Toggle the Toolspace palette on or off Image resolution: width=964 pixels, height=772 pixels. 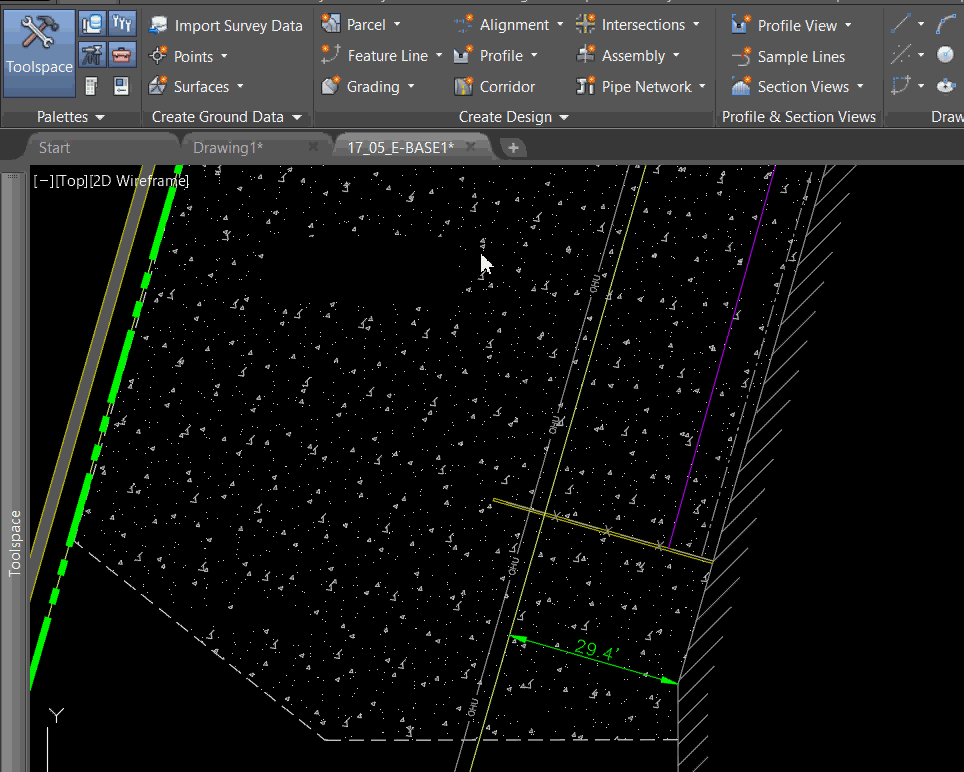tap(38, 50)
